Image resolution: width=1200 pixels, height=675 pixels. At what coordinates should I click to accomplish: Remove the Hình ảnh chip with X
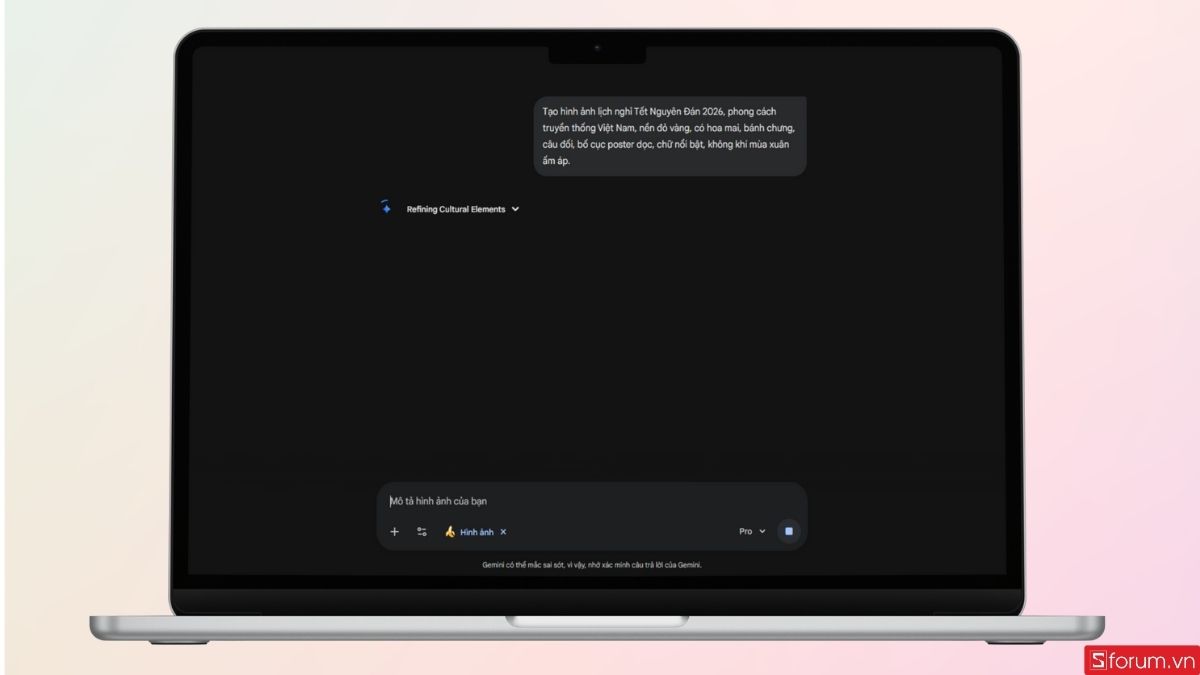[x=503, y=532]
